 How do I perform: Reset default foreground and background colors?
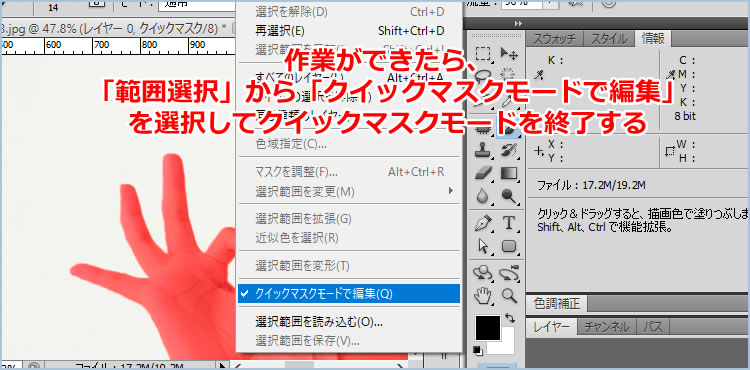coord(478,351)
